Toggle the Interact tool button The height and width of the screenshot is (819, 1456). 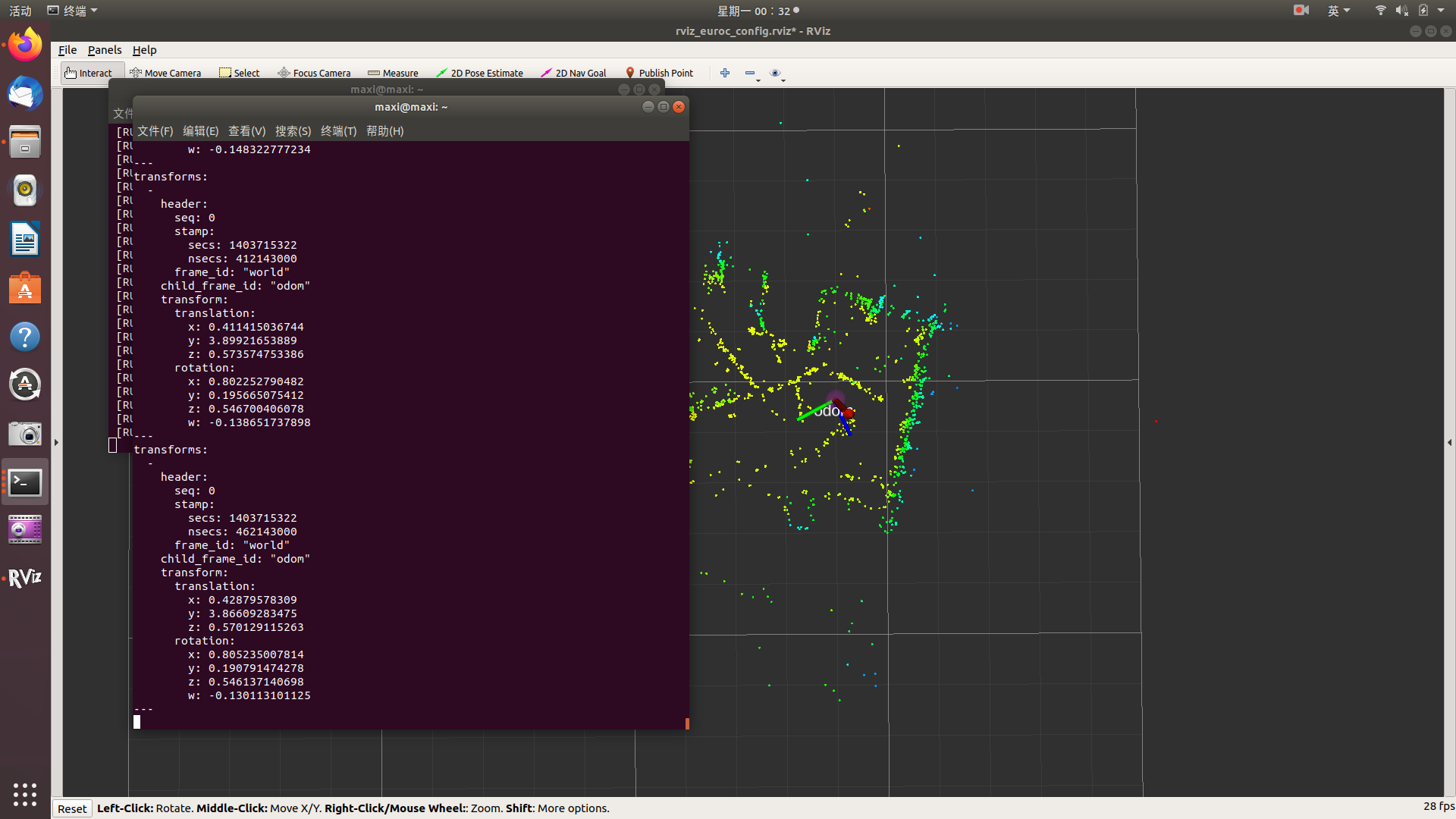pyautogui.click(x=88, y=73)
